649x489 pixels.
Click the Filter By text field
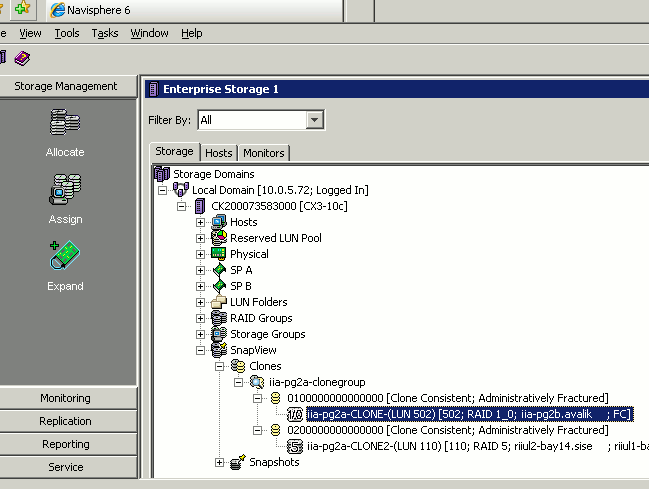pos(252,120)
